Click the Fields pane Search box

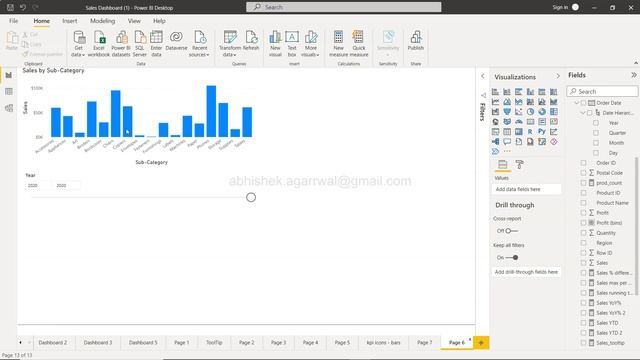[x=602, y=91]
